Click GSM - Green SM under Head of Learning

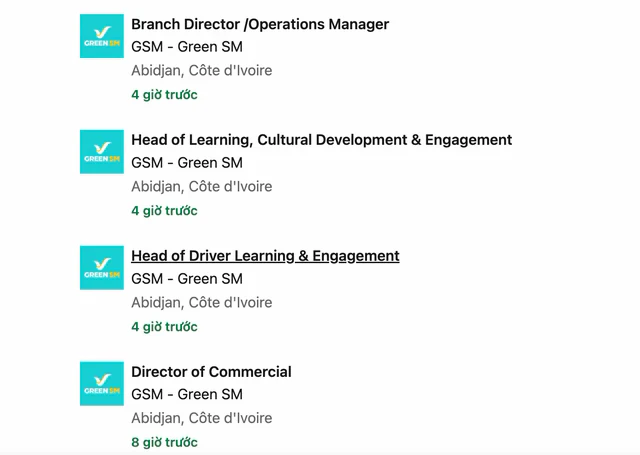187,163
